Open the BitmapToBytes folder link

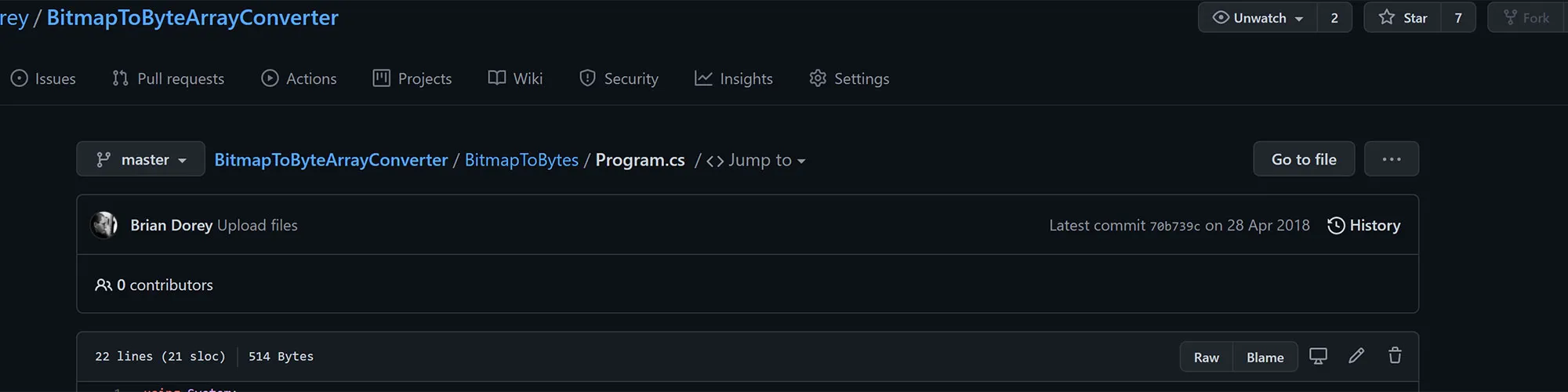click(x=521, y=160)
